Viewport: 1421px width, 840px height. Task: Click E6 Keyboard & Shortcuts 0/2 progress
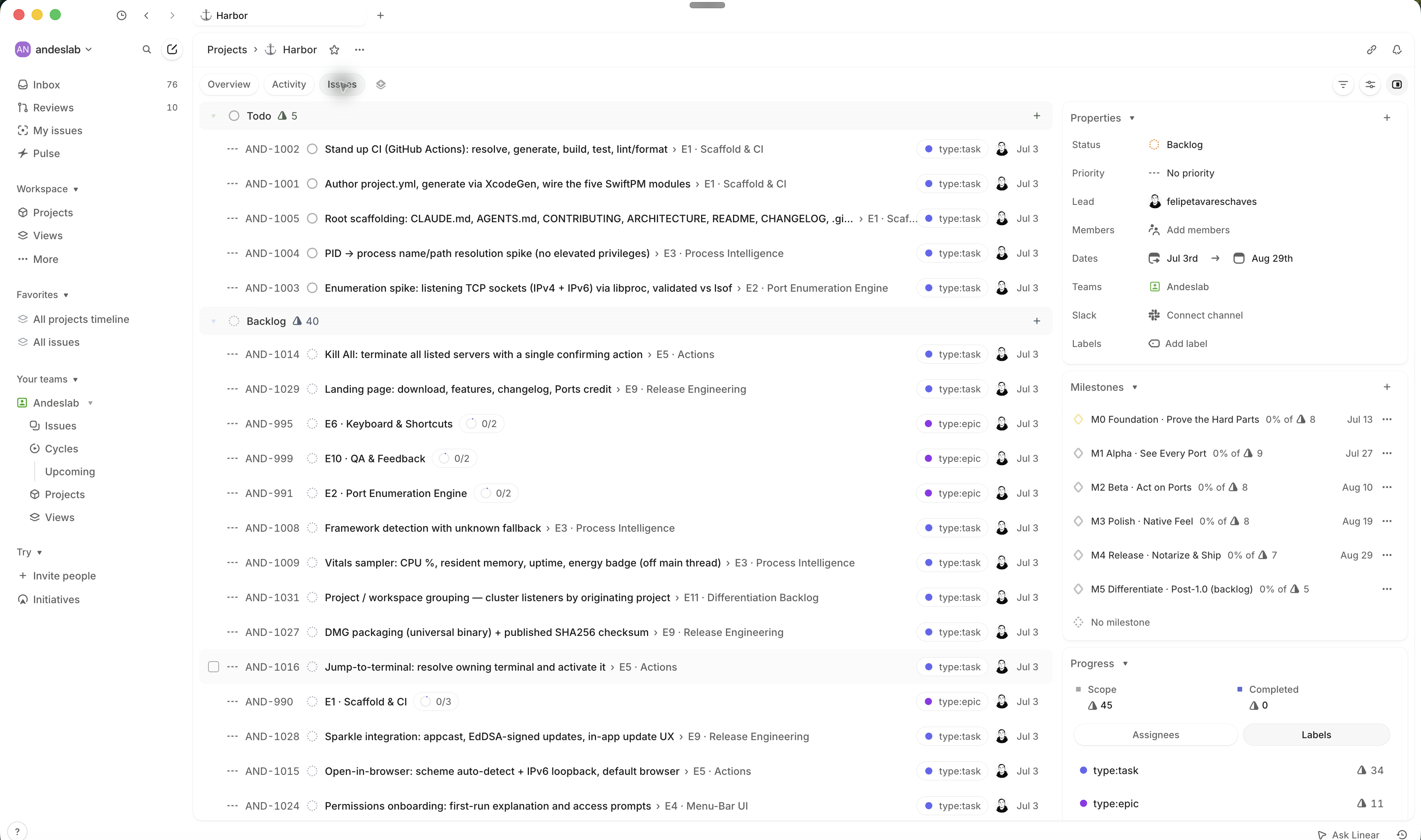(482, 424)
